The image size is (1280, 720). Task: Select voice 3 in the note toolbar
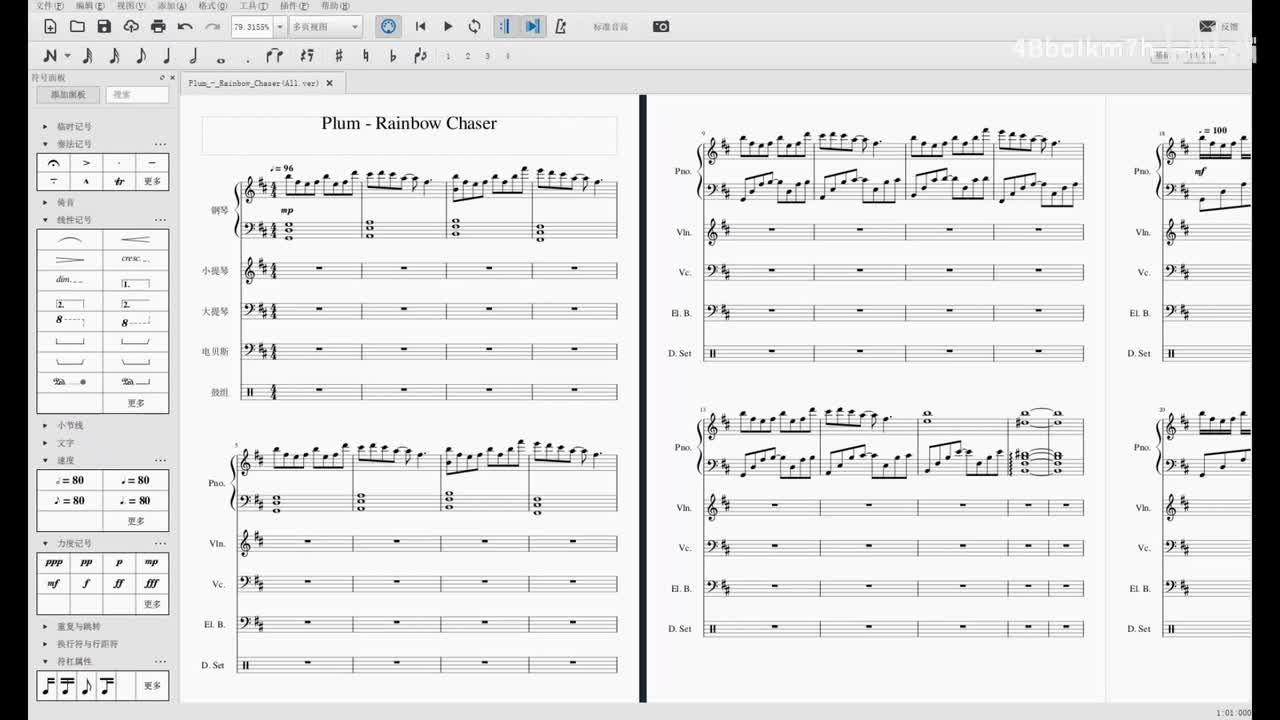[x=487, y=56]
